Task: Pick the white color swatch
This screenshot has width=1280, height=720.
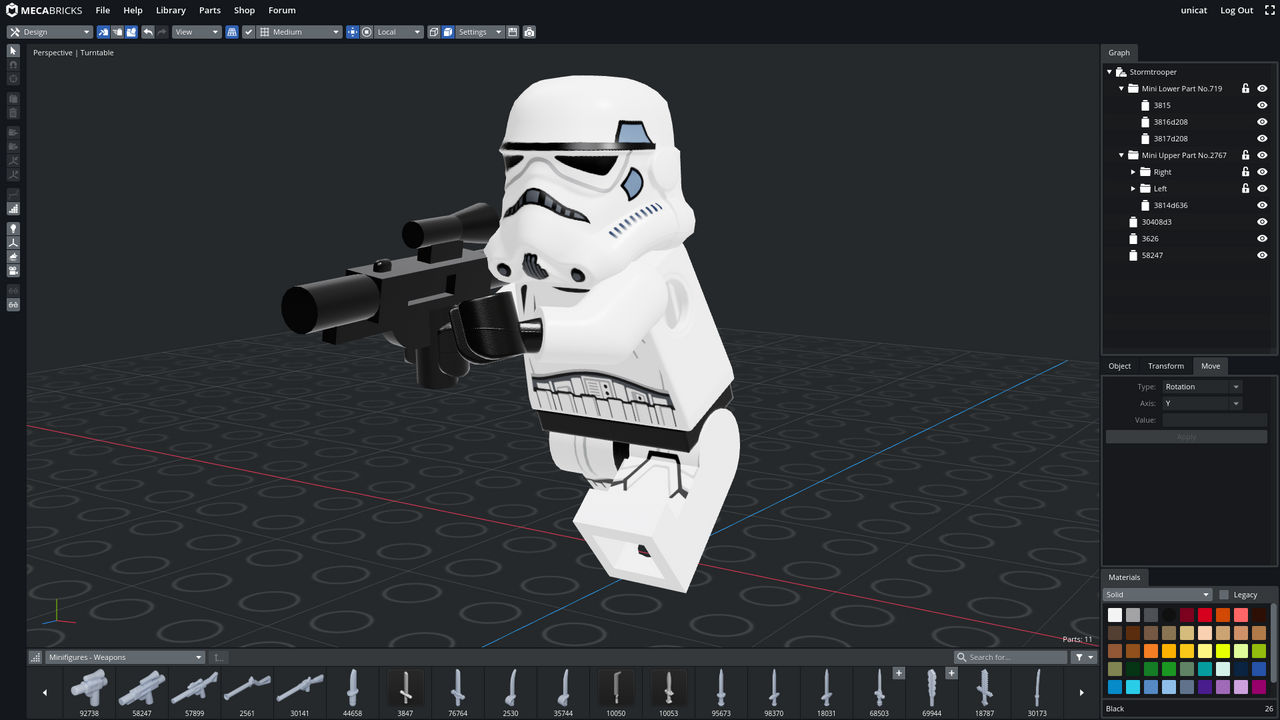Action: coord(1115,615)
